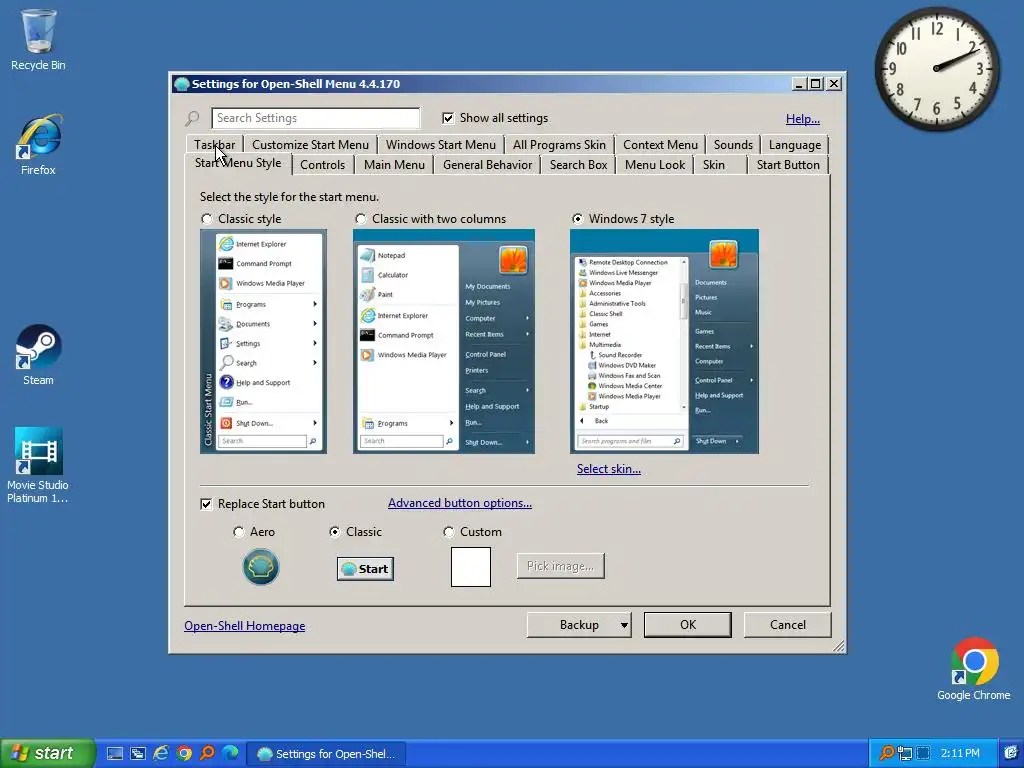Switch to the Customize Start Menu tab
Screen dimensions: 1024x768
pyautogui.click(x=310, y=145)
